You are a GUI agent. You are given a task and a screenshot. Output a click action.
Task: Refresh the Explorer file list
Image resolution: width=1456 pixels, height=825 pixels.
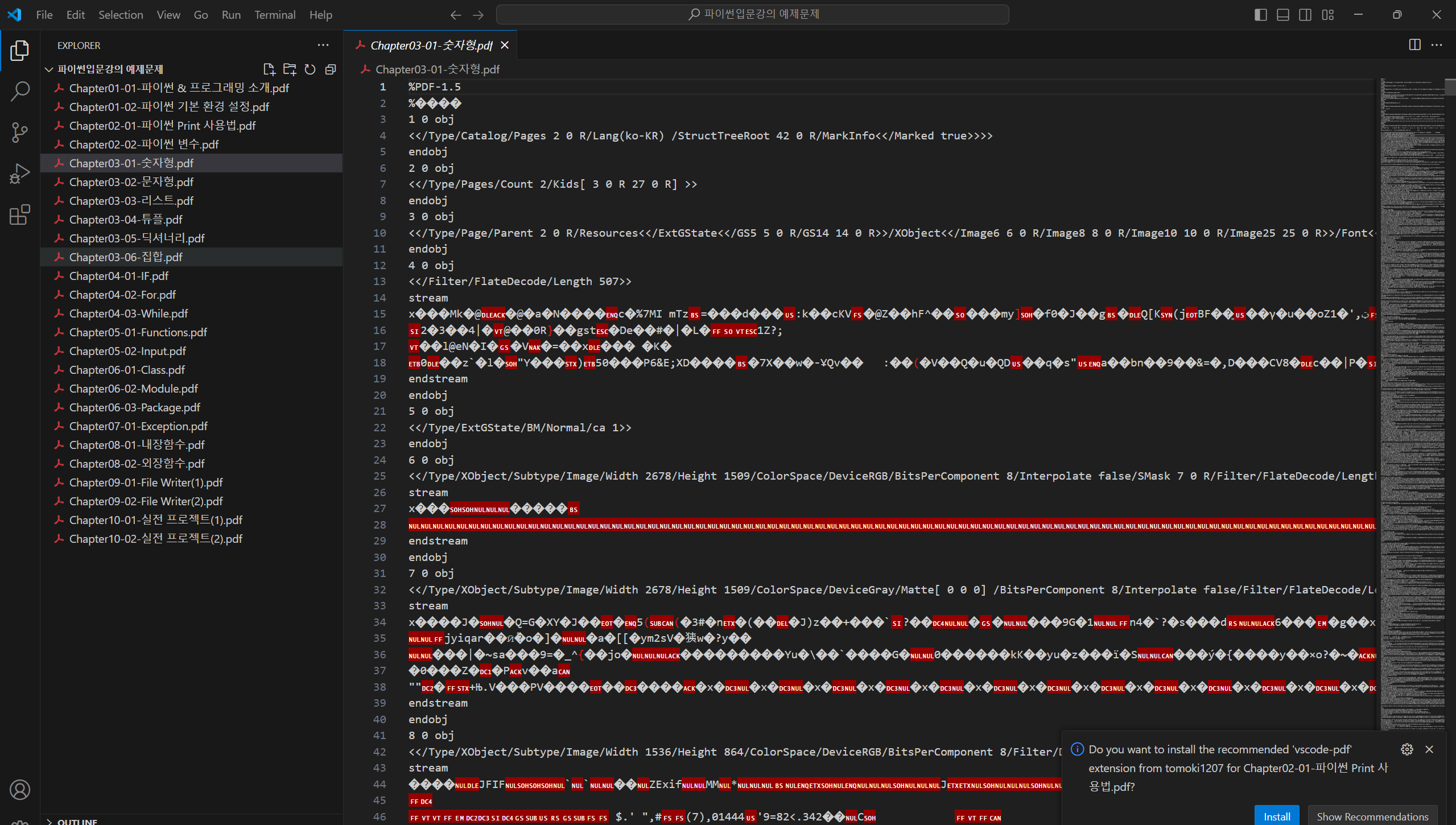[310, 69]
